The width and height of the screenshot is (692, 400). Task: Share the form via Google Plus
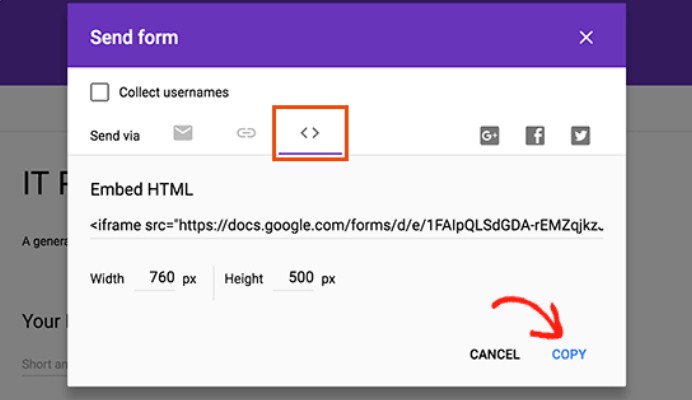tap(489, 136)
